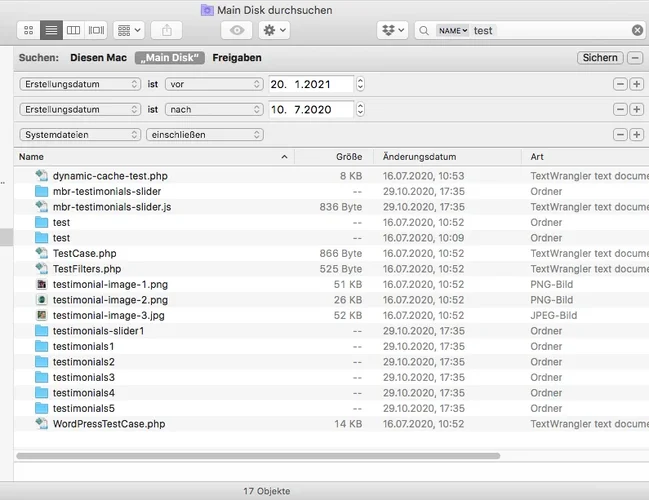Click the Quick Look eye icon
The width and height of the screenshot is (649, 500).
[x=236, y=31]
